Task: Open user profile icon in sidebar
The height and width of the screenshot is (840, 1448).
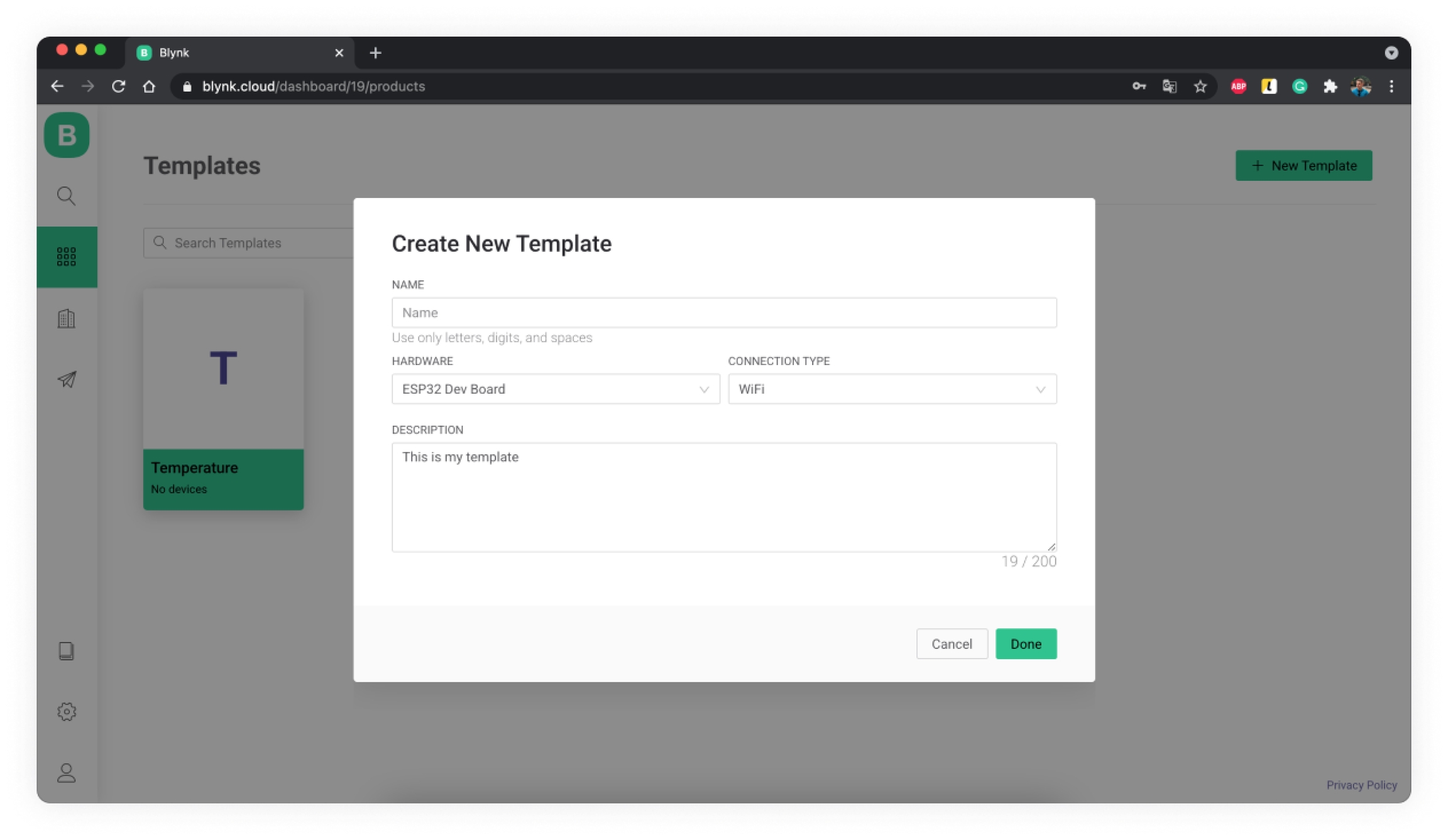Action: pos(67,773)
